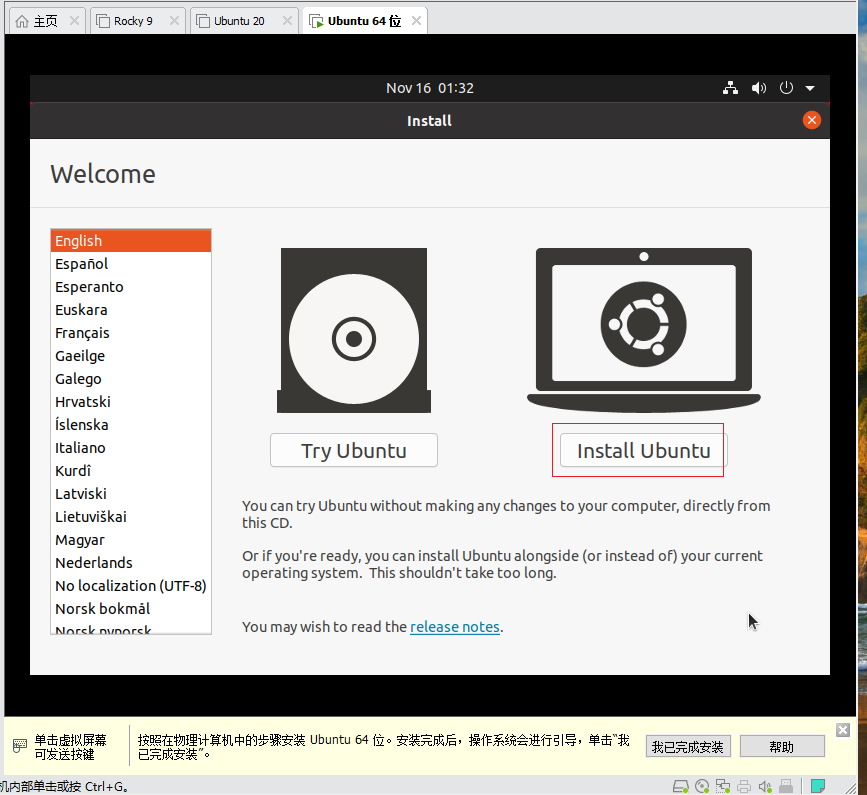Select Gaeilge in the language list
Screen dimensions: 867x795
(130, 355)
